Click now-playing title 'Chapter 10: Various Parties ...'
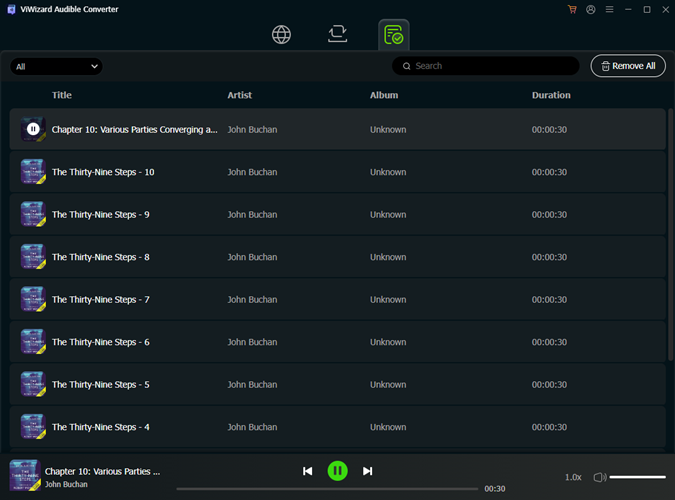This screenshot has height=500, width=675. (102, 472)
